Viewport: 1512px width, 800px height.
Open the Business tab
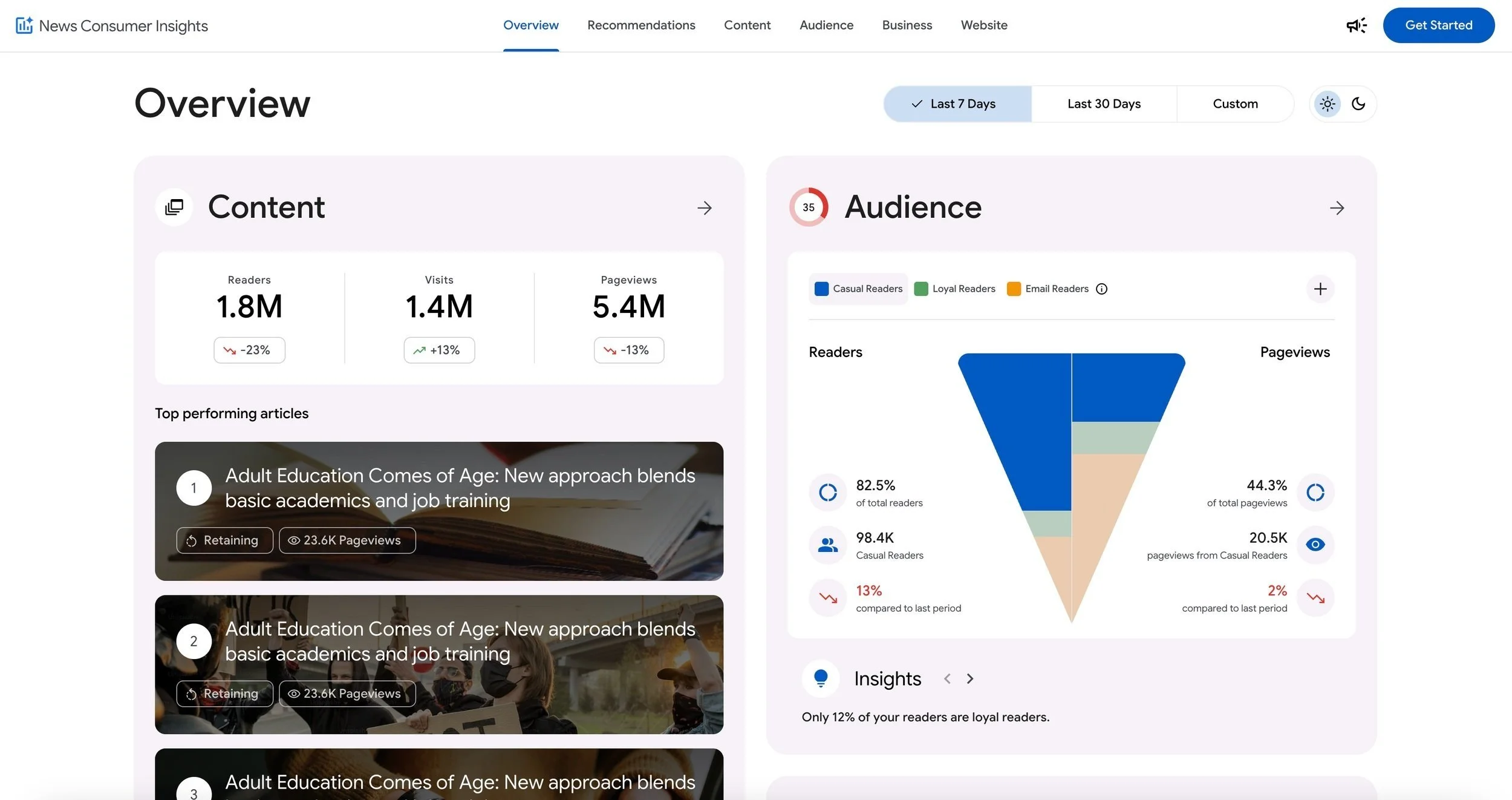click(x=907, y=25)
